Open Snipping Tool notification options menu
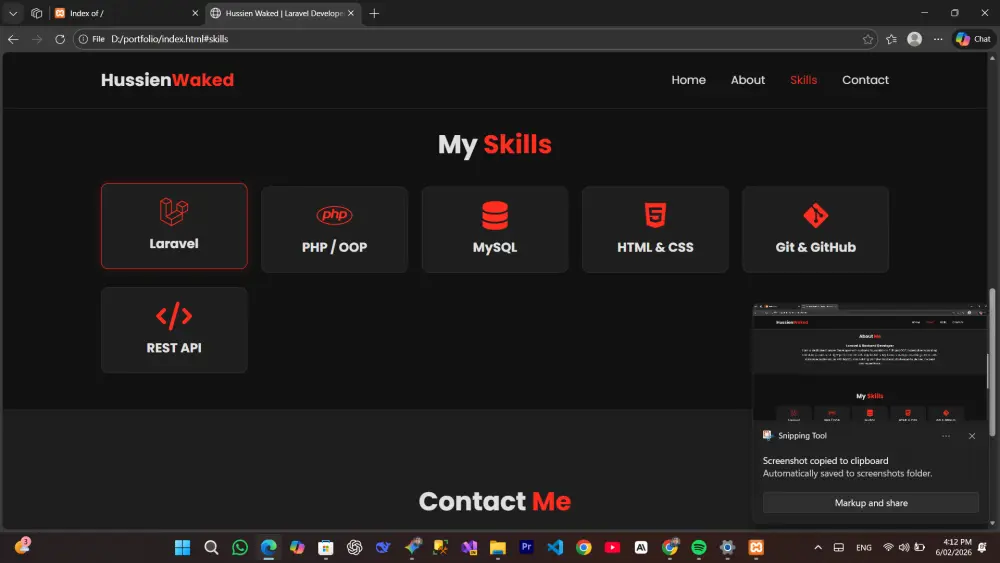This screenshot has width=1000, height=563. click(x=946, y=436)
